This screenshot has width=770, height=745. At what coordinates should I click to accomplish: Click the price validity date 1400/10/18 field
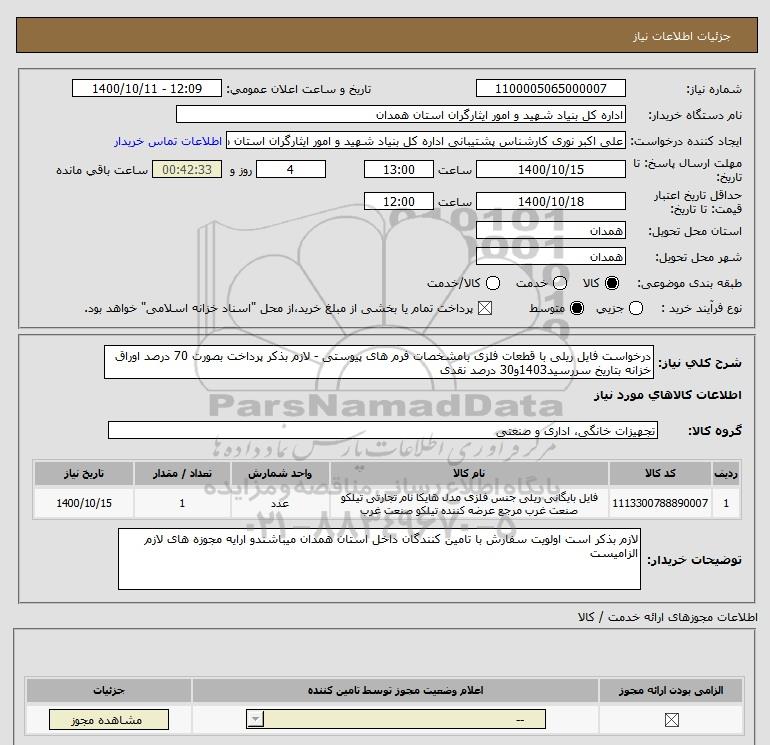(x=550, y=201)
